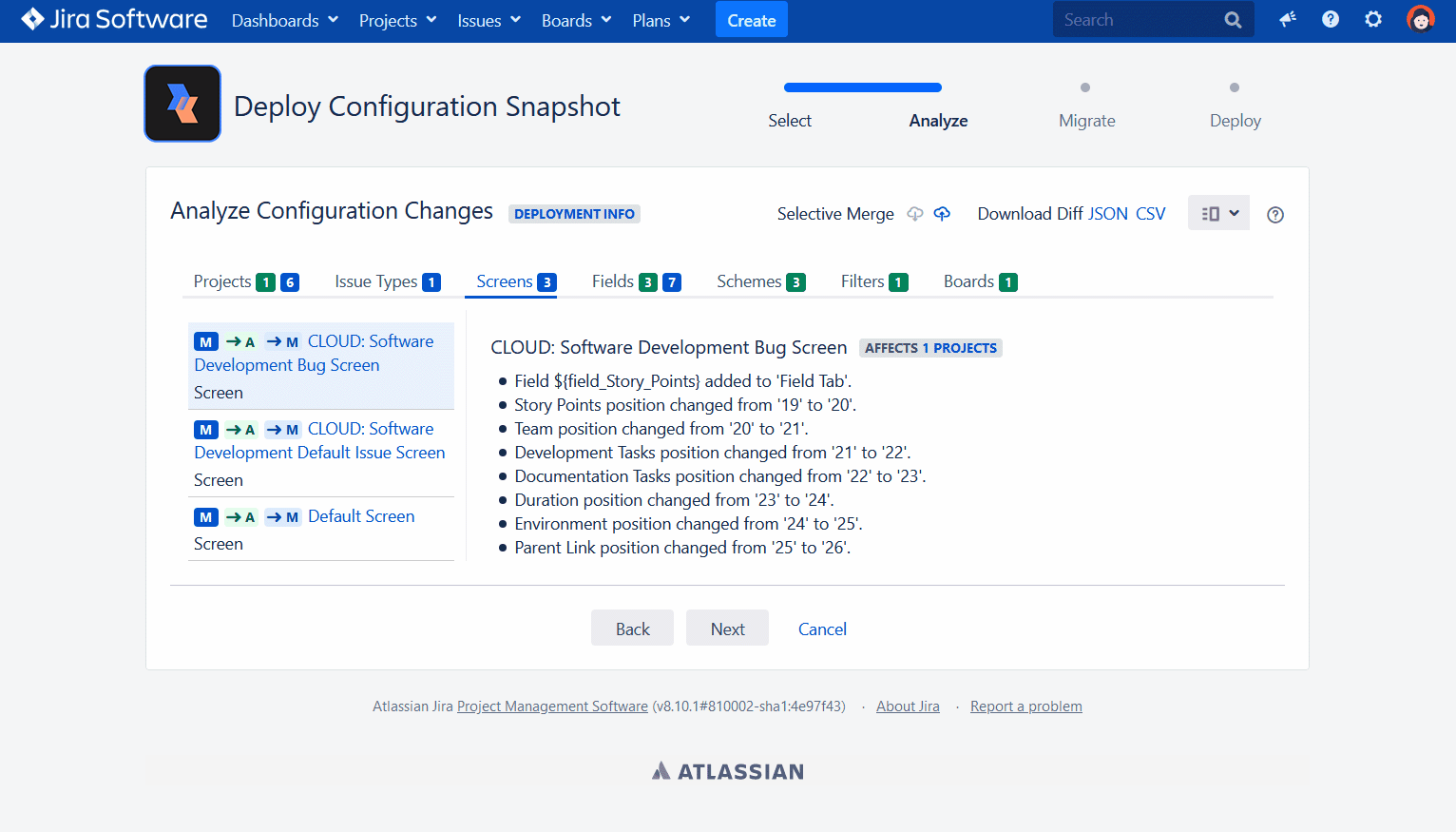Click the Select step in wizard progress
The height and width of the screenshot is (832, 1456).
pos(790,121)
